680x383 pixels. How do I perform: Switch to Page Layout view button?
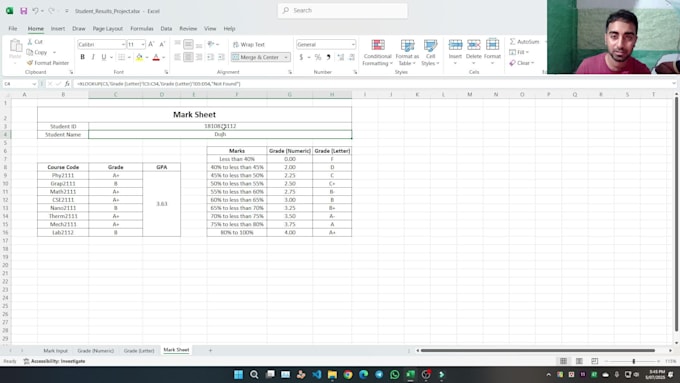tap(579, 361)
